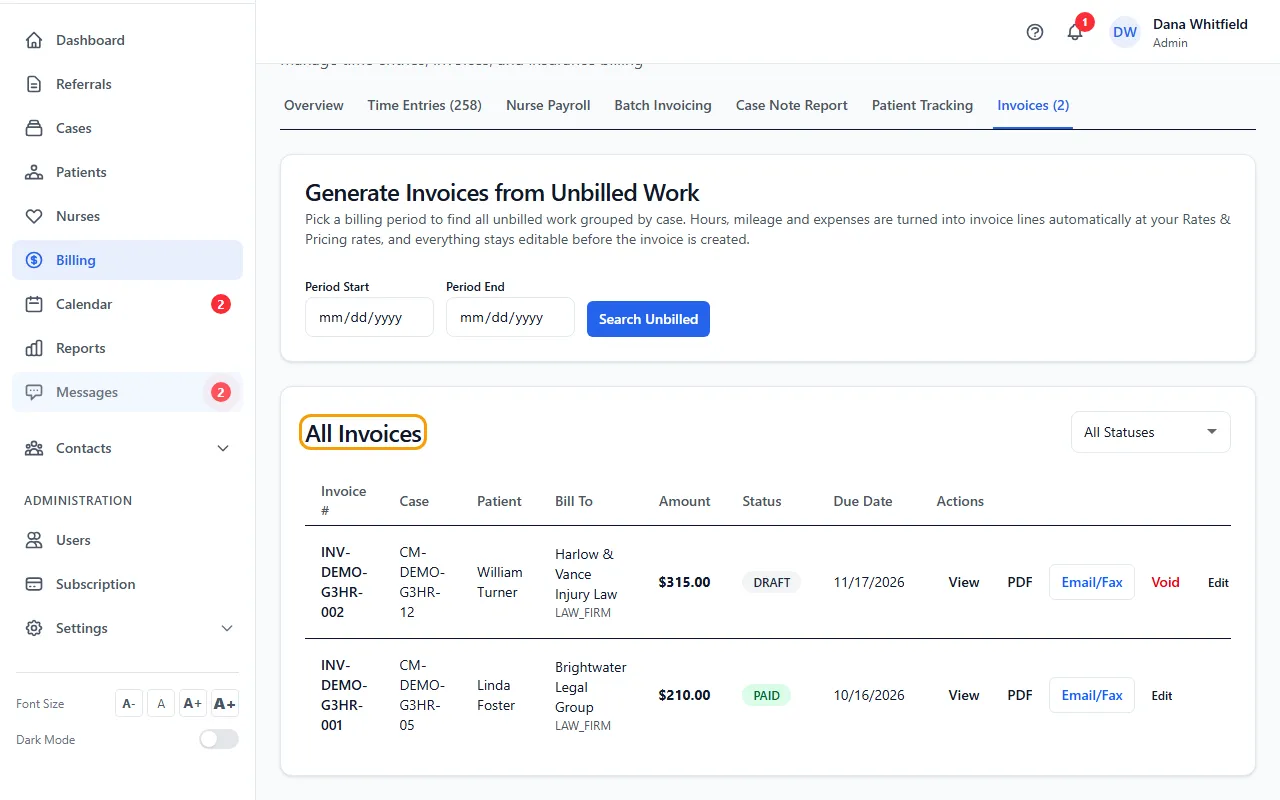Open notifications bell icon
1280x800 pixels.
1075,32
